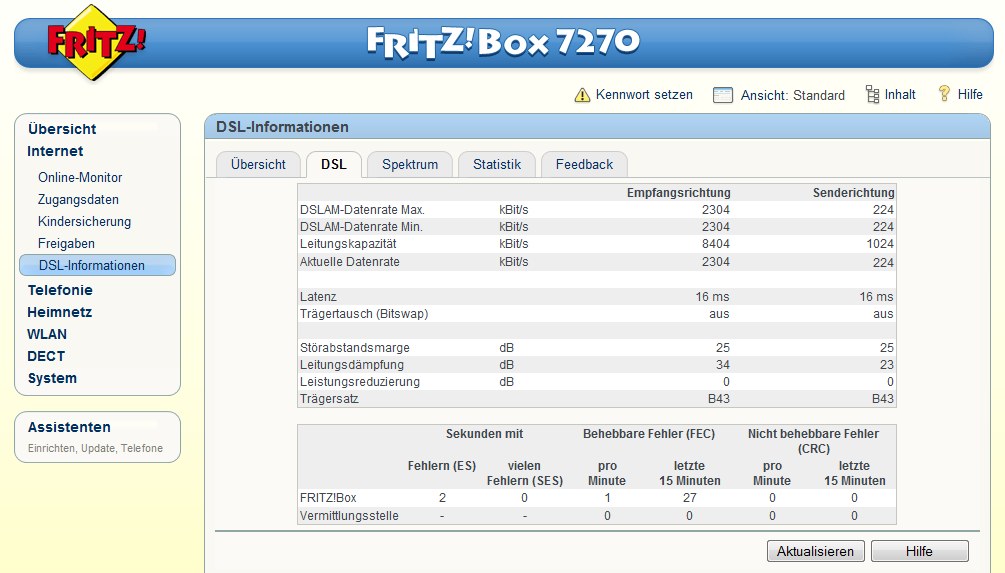This screenshot has width=1005, height=573.
Task: Click the Leitungskapazität value 8404
Action: click(x=715, y=244)
